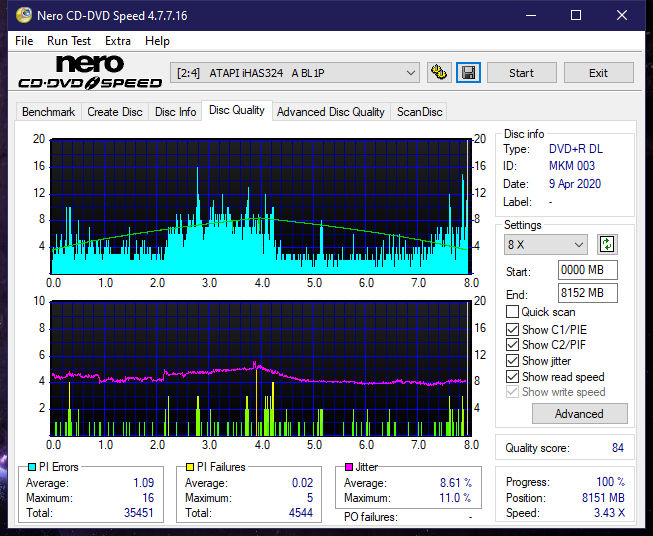Image resolution: width=653 pixels, height=536 pixels.
Task: Toggle the Show read speed checkbox
Action: coord(513,377)
